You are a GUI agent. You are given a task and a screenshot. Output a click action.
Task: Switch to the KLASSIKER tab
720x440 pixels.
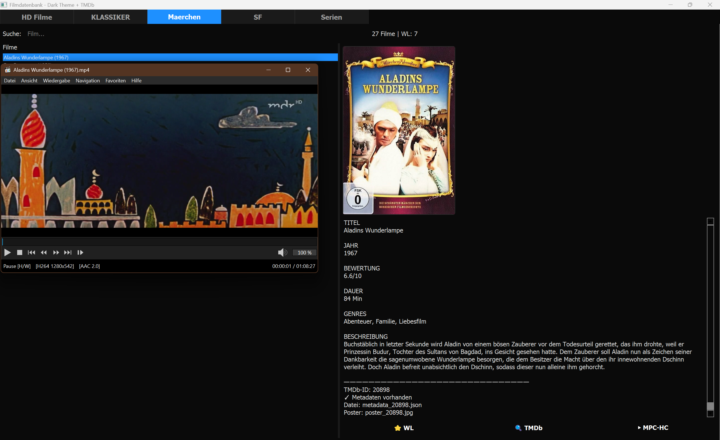pos(110,17)
